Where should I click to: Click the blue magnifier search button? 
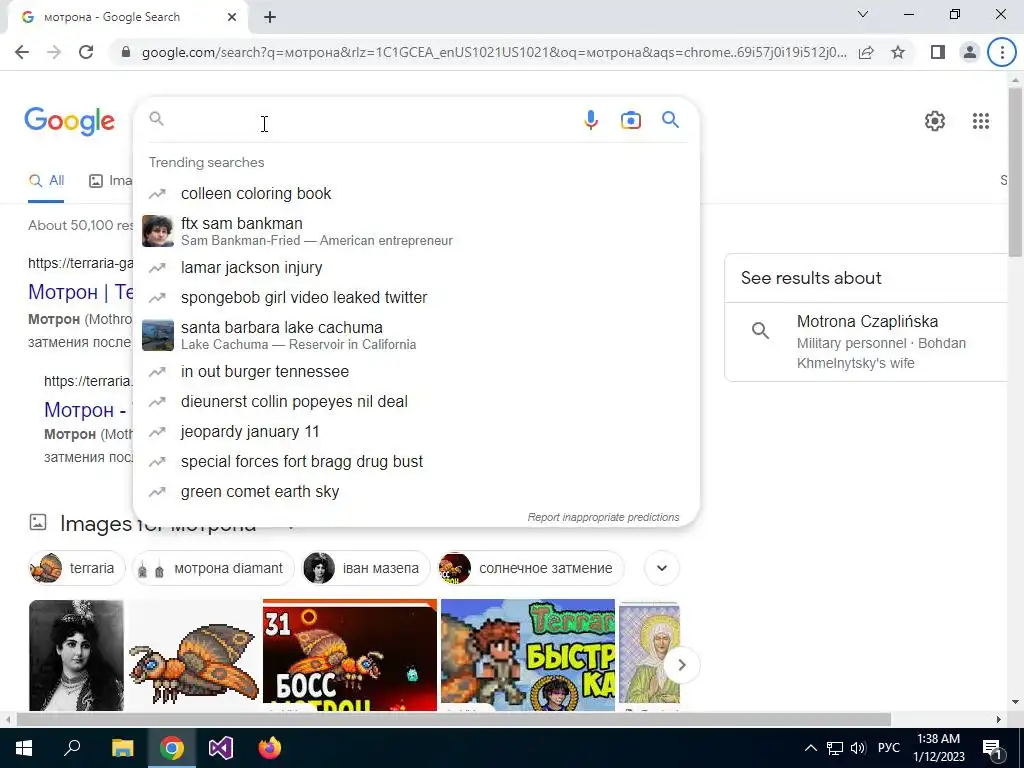[670, 120]
